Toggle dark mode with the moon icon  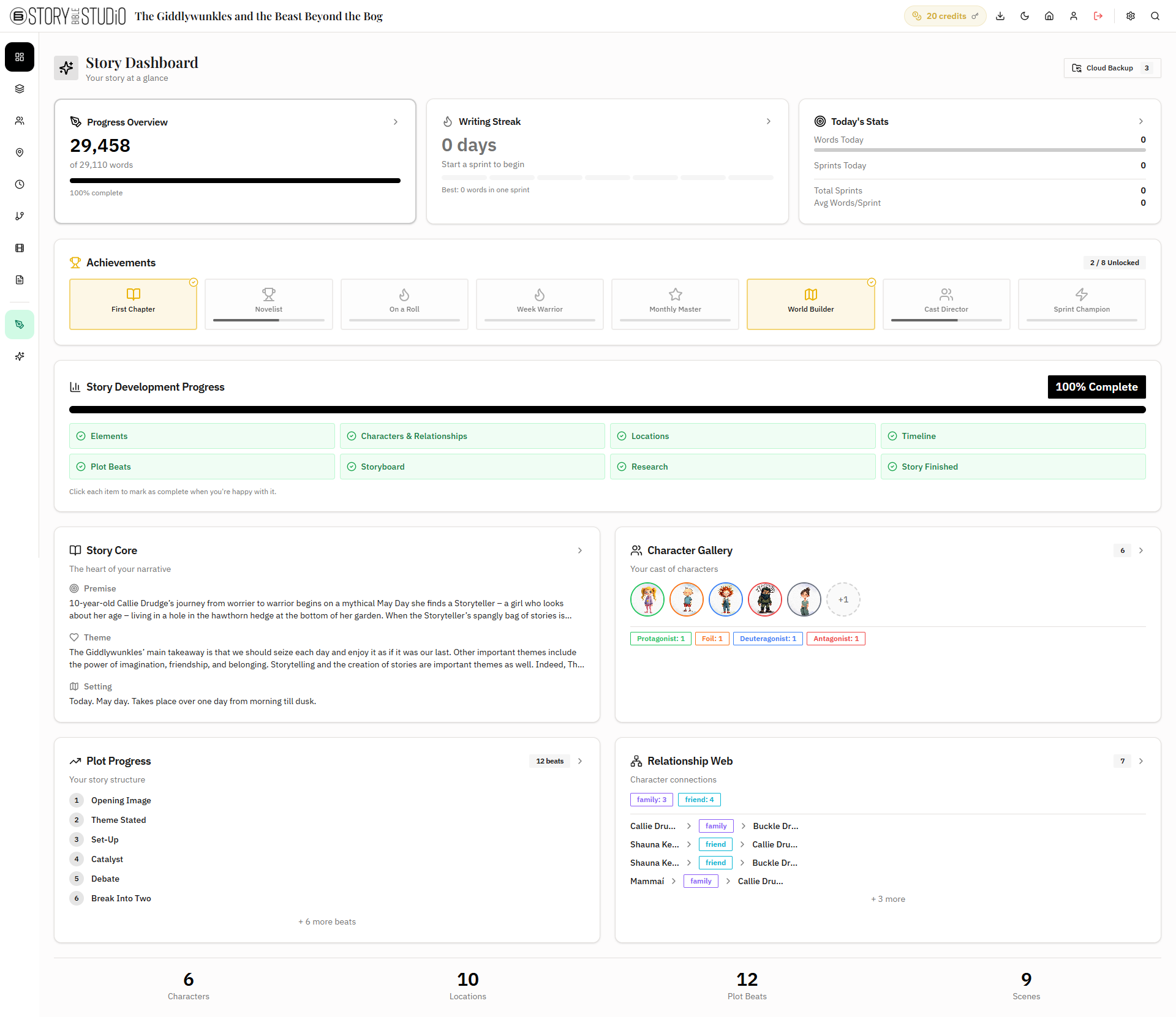(x=1025, y=16)
